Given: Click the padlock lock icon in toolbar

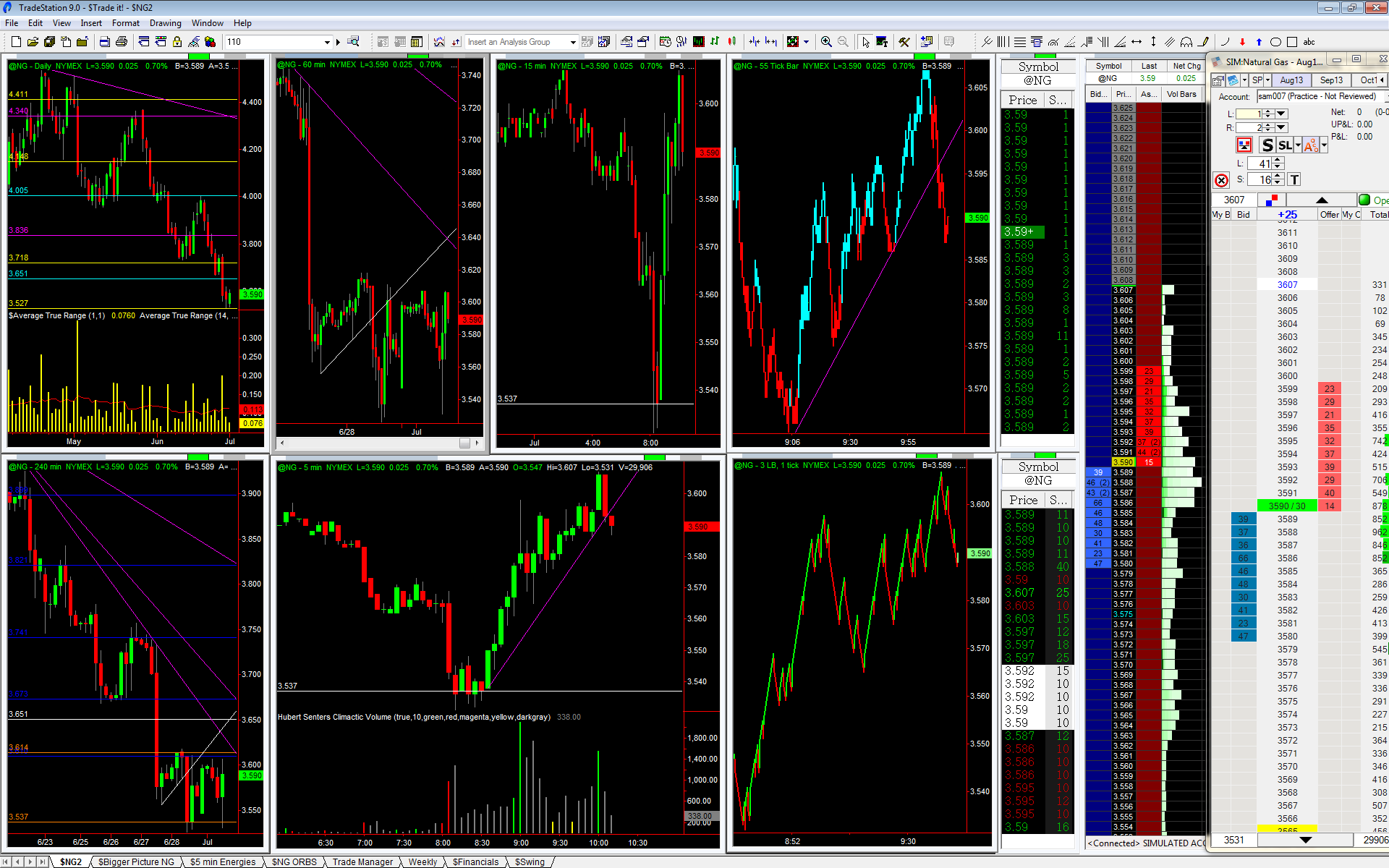Looking at the screenshot, I should pyautogui.click(x=177, y=42).
